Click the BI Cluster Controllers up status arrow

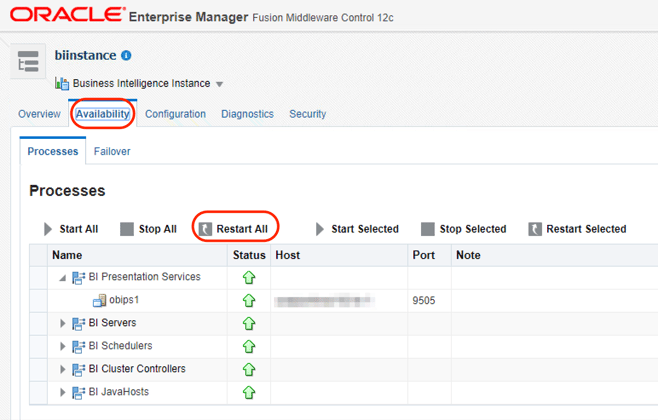(249, 370)
